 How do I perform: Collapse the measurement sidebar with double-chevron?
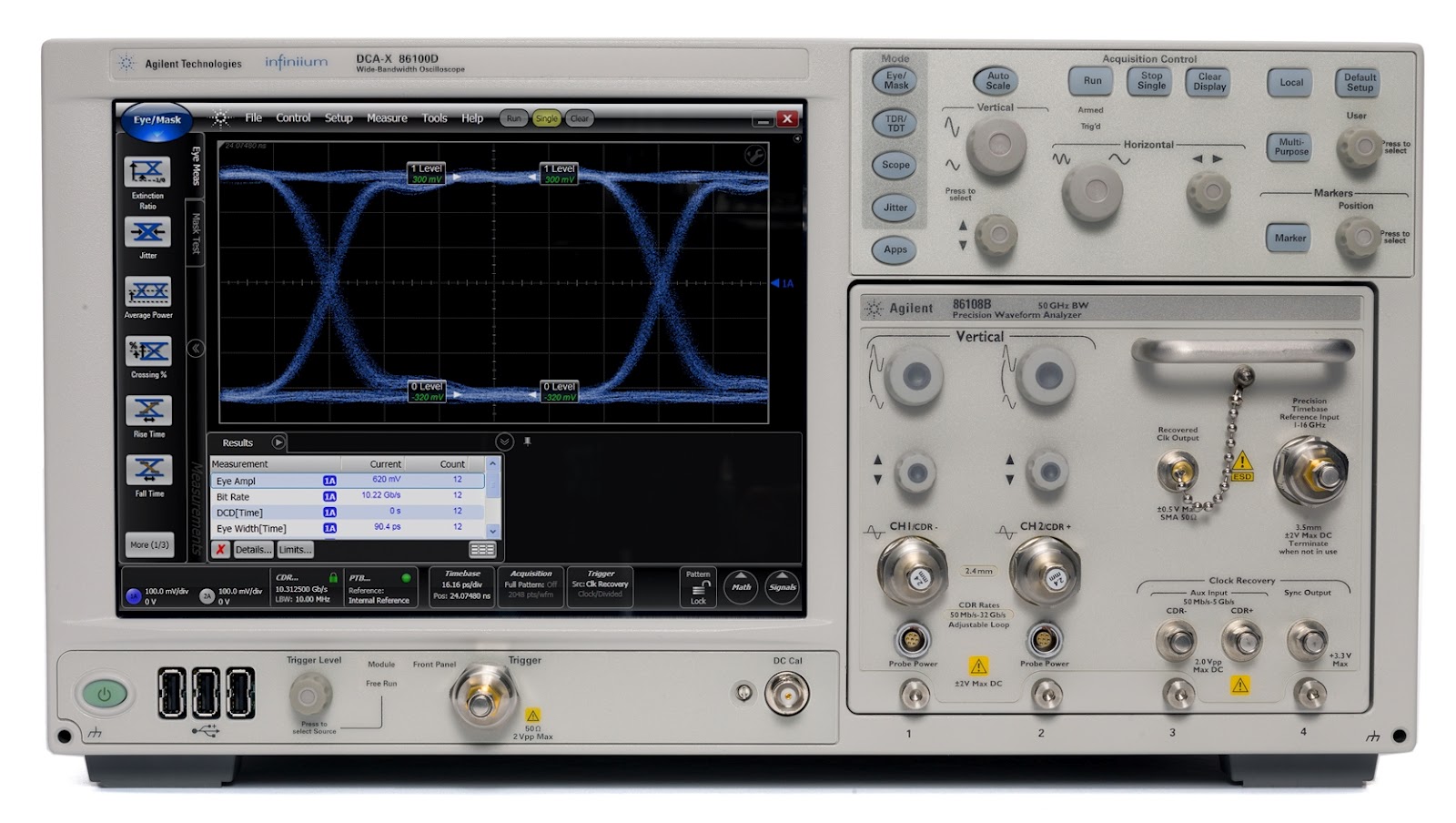point(195,348)
